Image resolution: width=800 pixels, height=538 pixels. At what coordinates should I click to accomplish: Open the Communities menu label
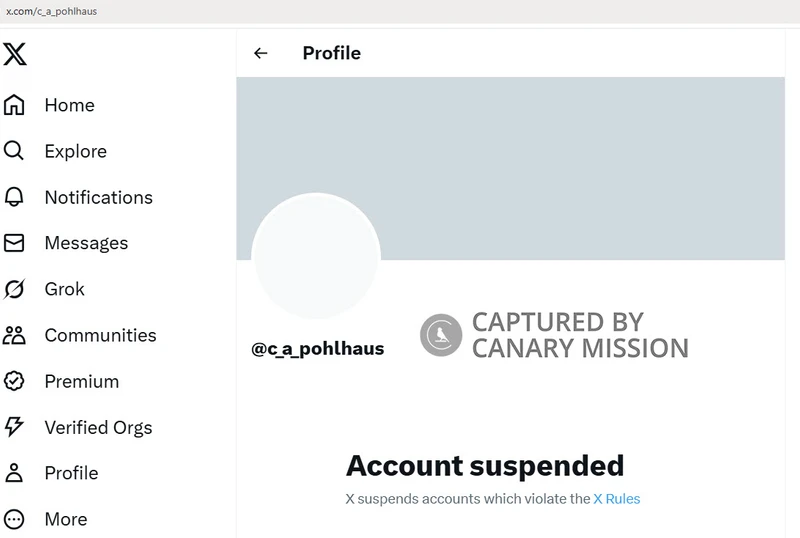click(101, 335)
